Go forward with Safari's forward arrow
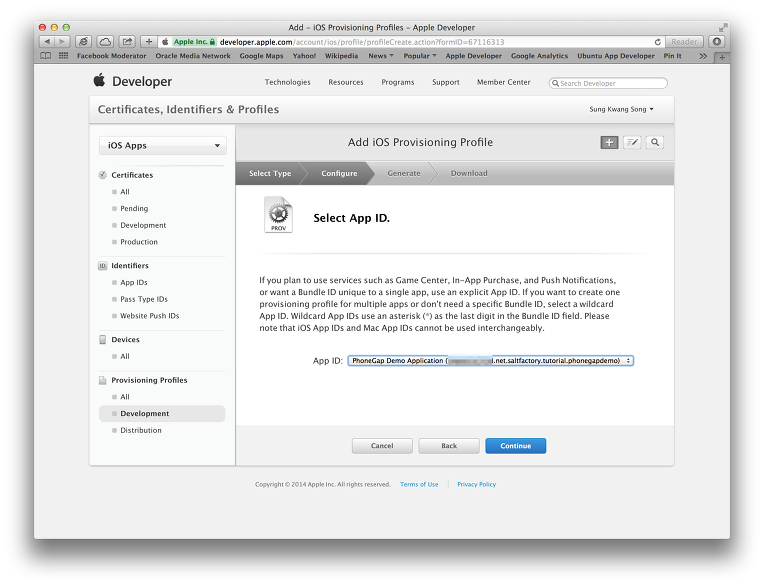This screenshot has height=586, width=764. pos(62,42)
